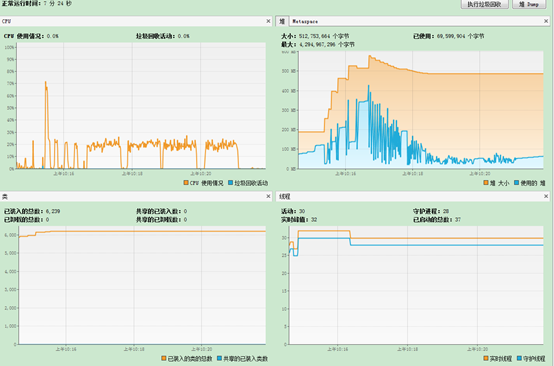Click the 实时峰值: 32 text

[x=299, y=220]
